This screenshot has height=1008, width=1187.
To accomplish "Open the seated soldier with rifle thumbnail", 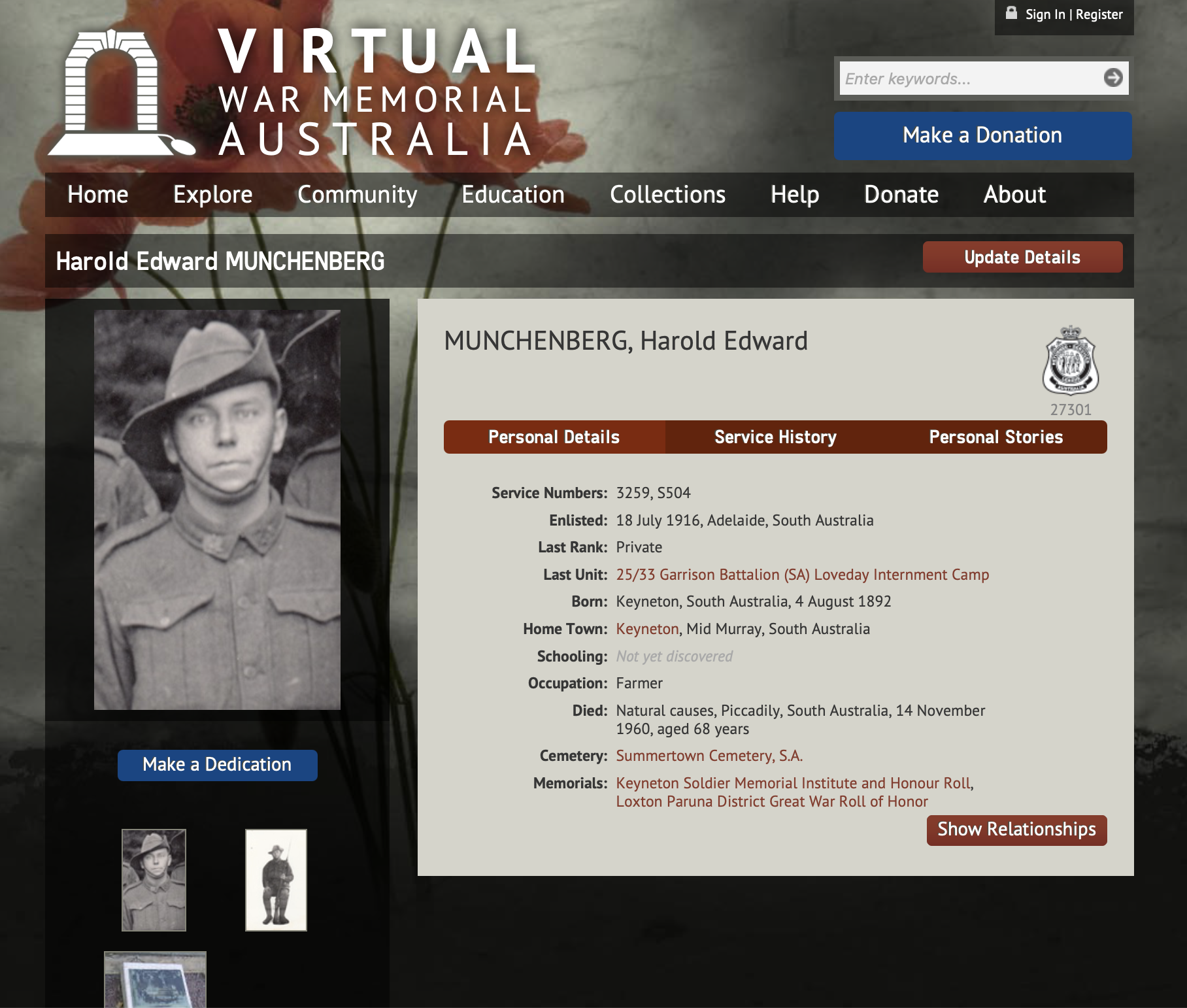I will click(276, 880).
